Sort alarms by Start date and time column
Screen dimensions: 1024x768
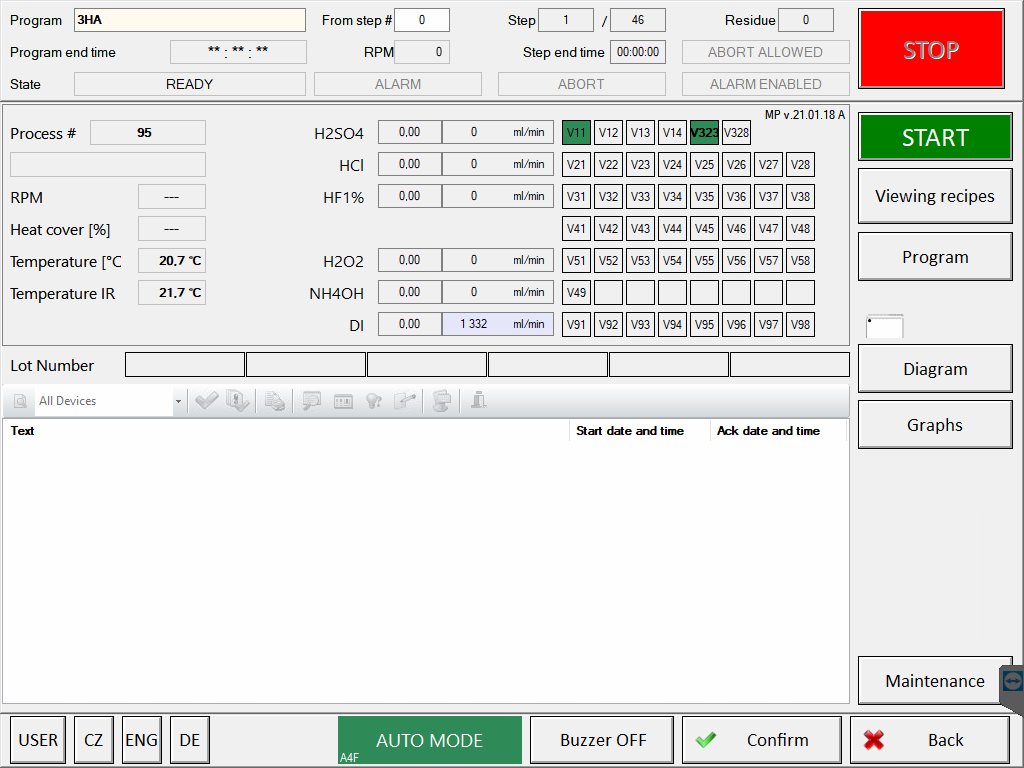point(630,431)
